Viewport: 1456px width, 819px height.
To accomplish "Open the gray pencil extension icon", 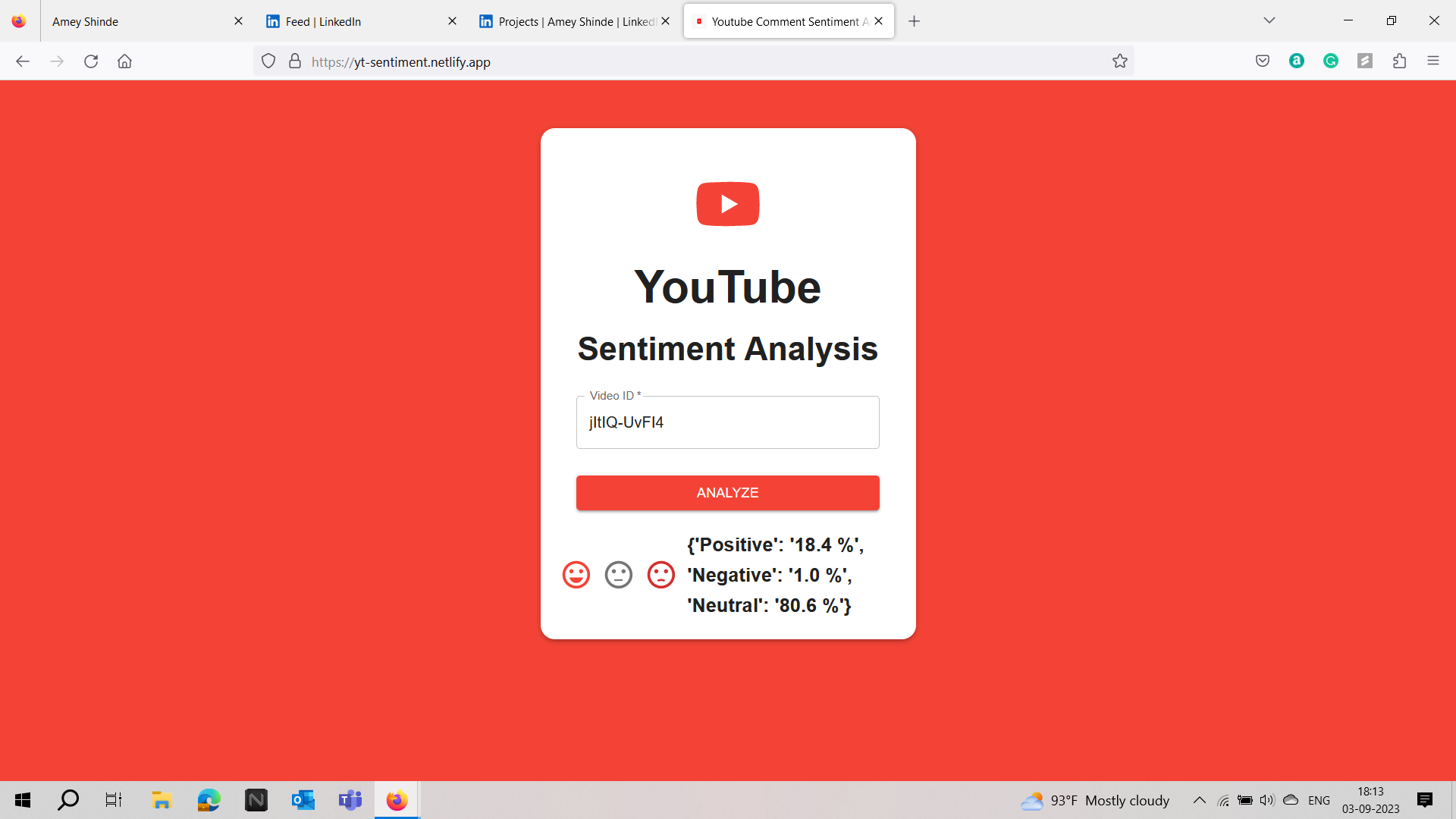I will [x=1365, y=61].
